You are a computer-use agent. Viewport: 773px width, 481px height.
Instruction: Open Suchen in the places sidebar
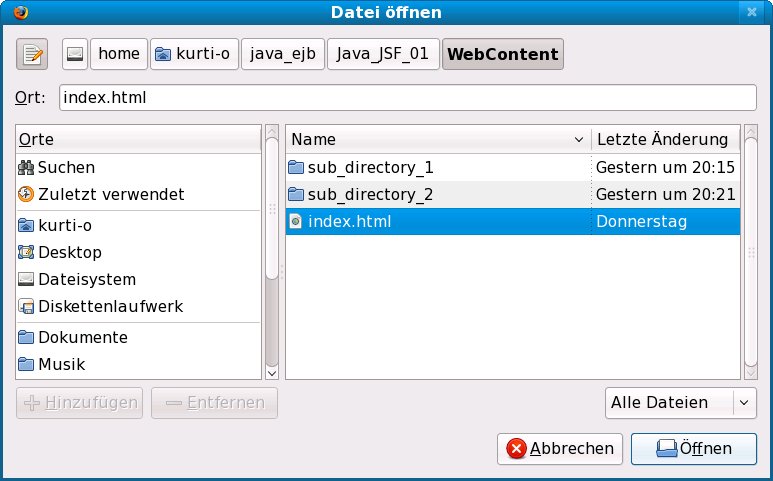(66, 167)
